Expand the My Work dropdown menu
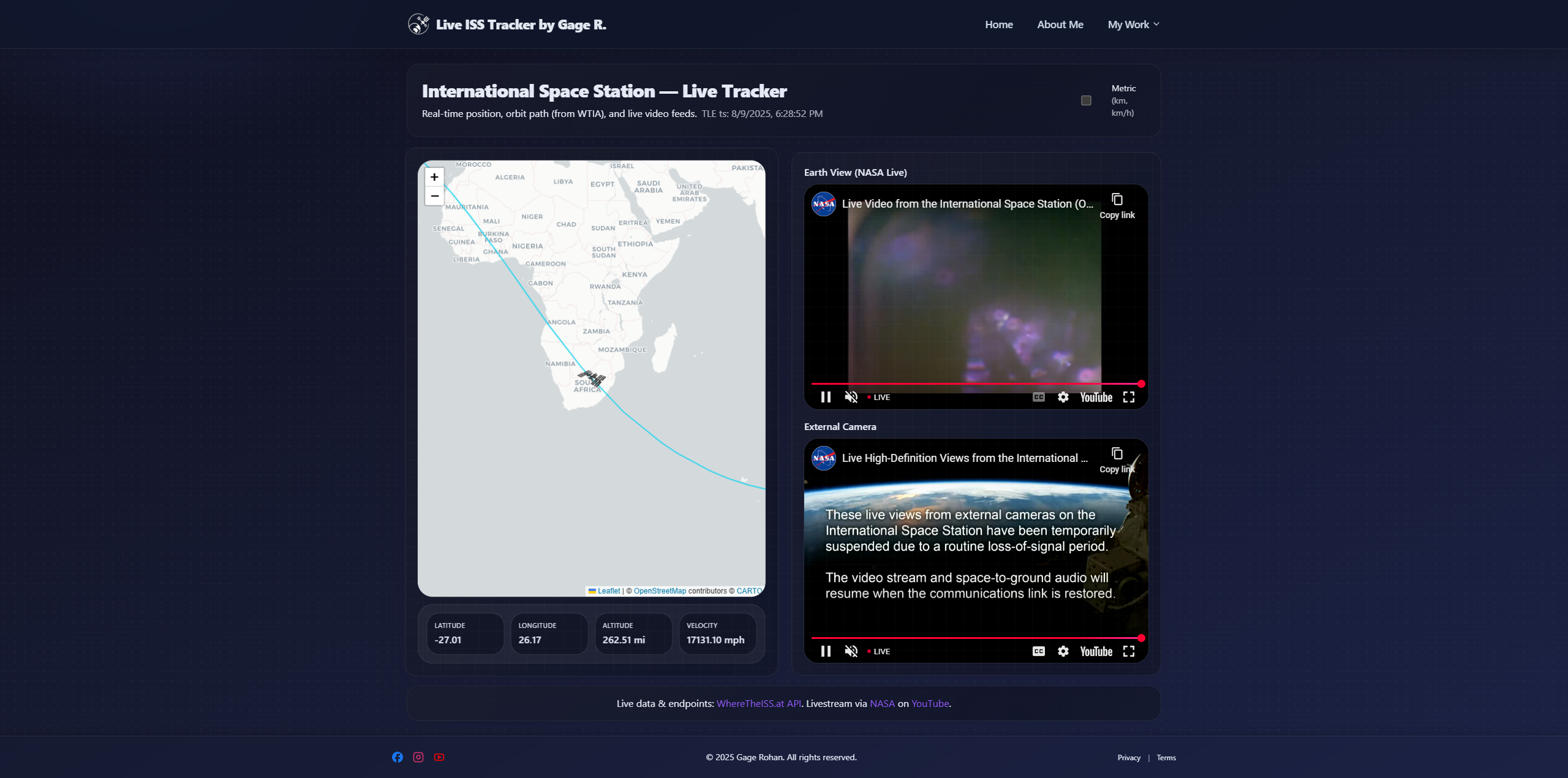Screen dimensions: 1568x778 click(x=1133, y=25)
